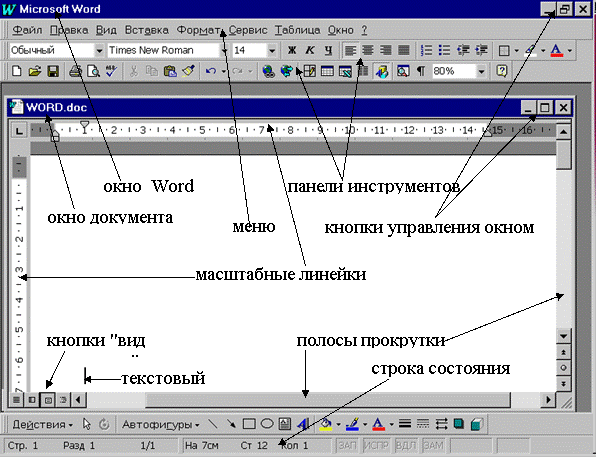Toggle italic with the К button
596x457 pixels.
pyautogui.click(x=310, y=50)
